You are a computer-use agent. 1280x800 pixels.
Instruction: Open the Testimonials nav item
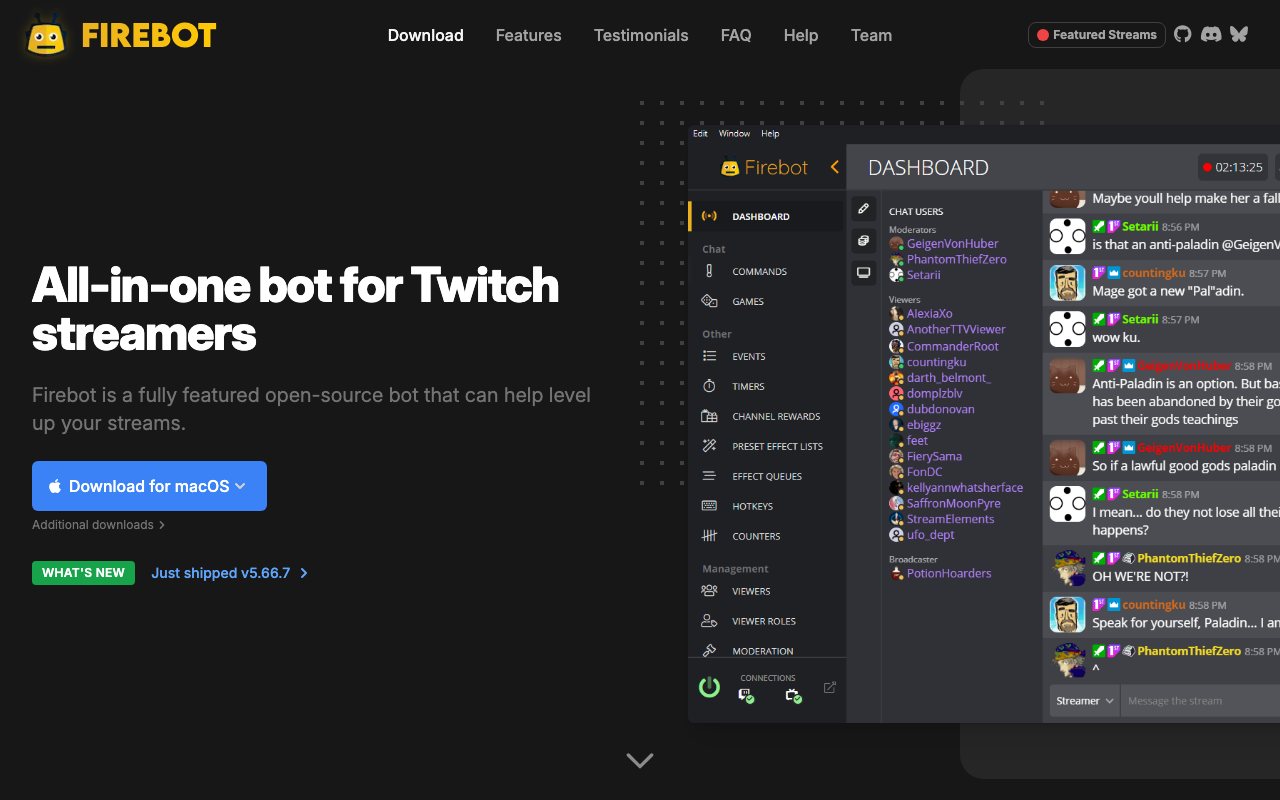pyautogui.click(x=641, y=35)
